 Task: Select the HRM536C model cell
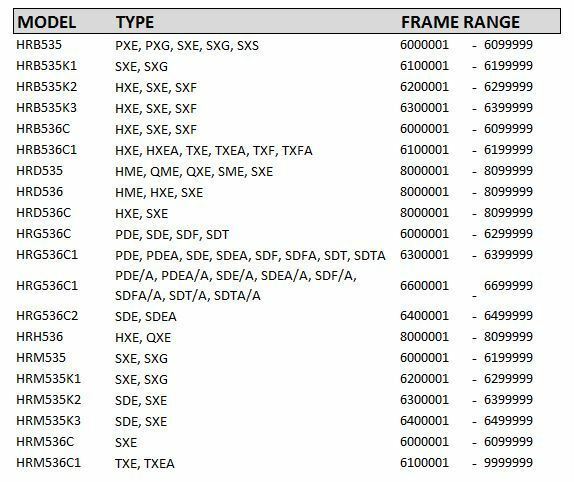click(45, 441)
